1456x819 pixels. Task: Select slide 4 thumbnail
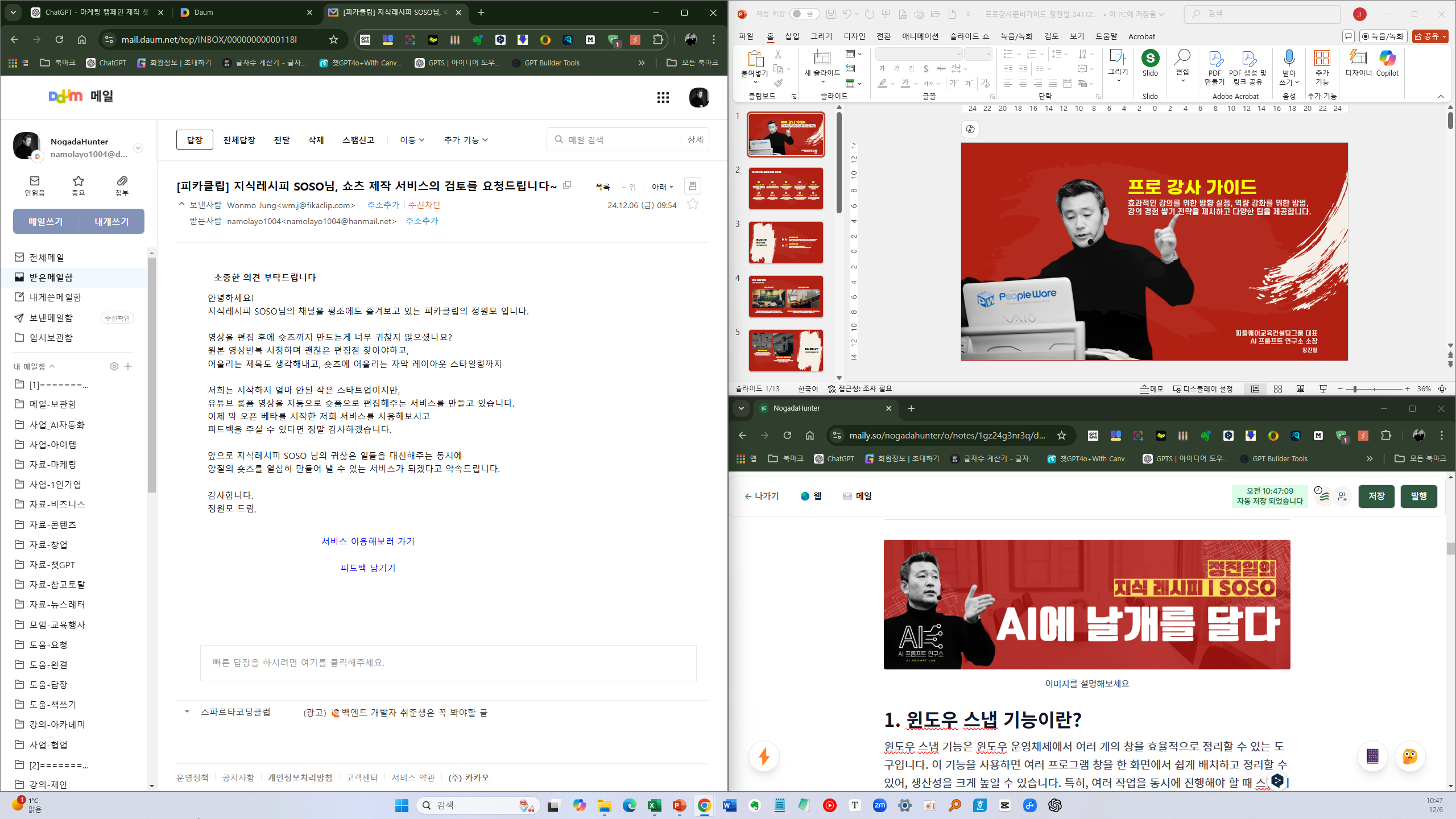tap(785, 296)
